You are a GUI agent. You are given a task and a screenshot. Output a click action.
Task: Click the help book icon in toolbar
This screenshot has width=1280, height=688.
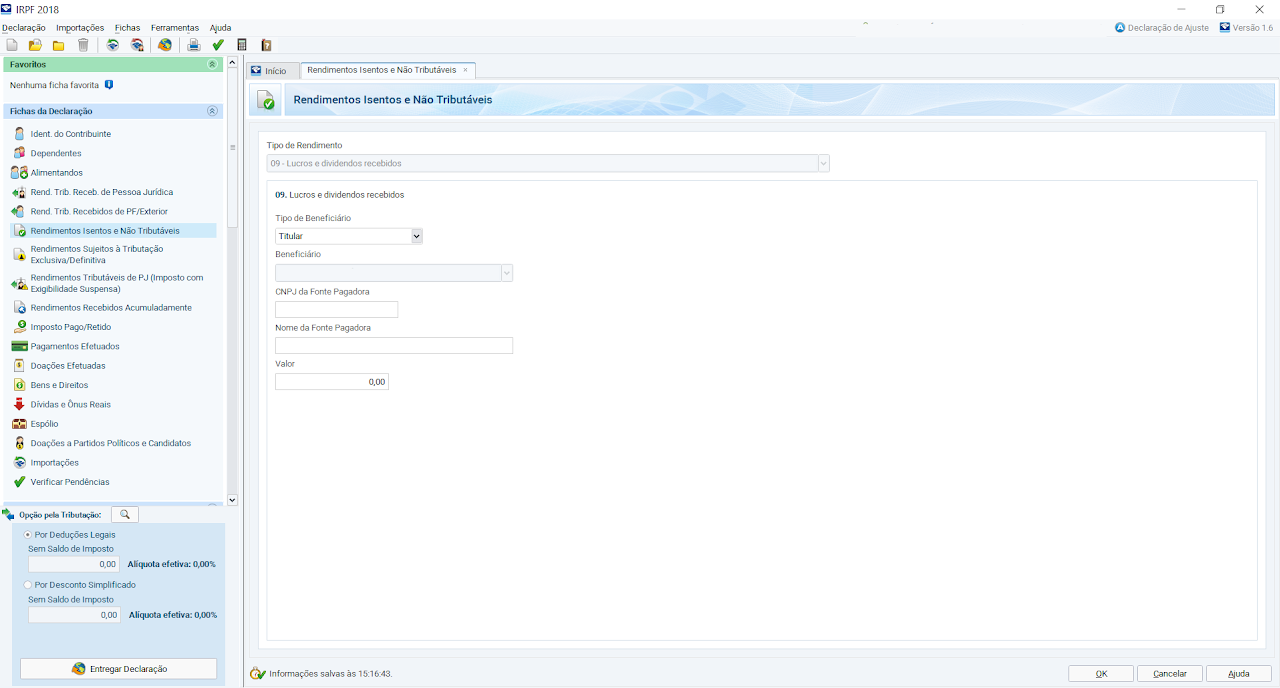[266, 45]
